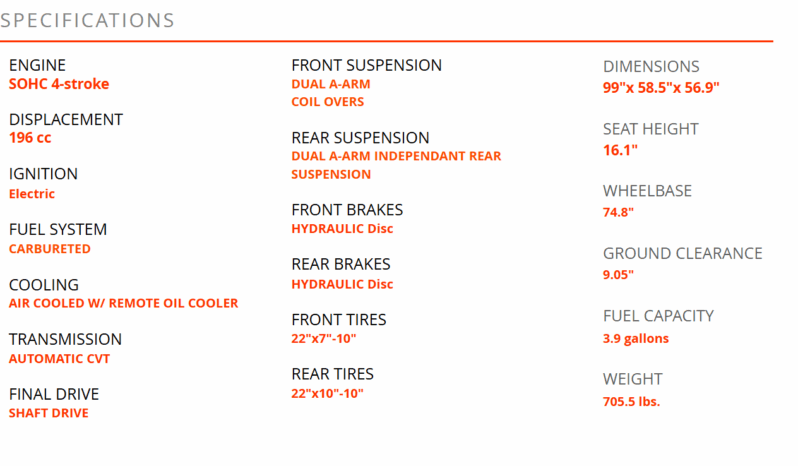Click the FRONT BRAKES HYDRAULIC Disc value
The image size is (798, 466).
tap(343, 229)
